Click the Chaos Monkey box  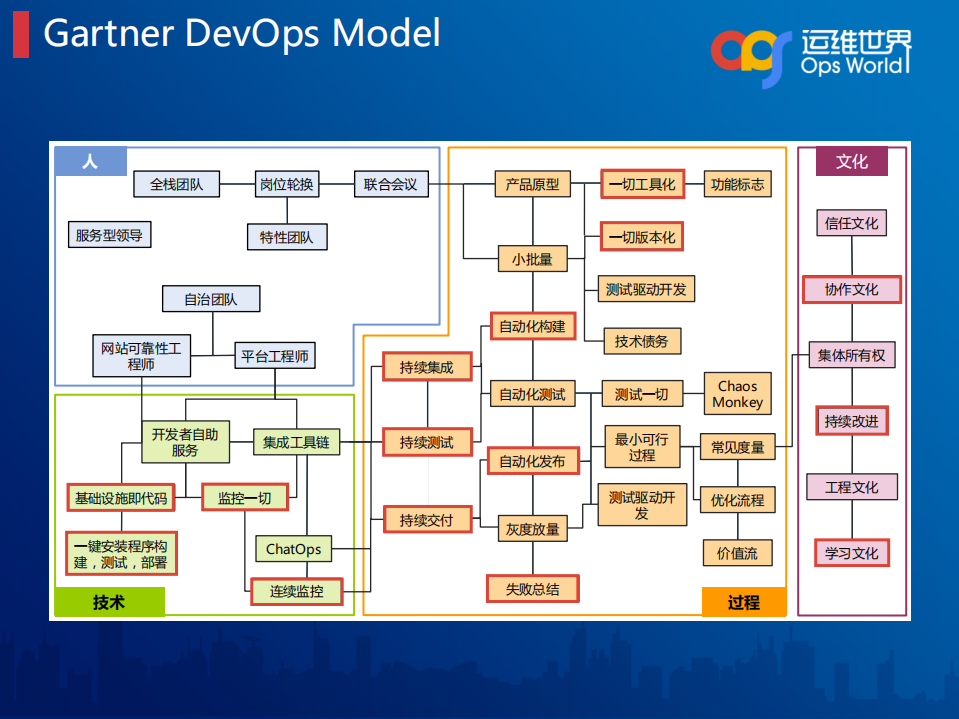click(738, 394)
